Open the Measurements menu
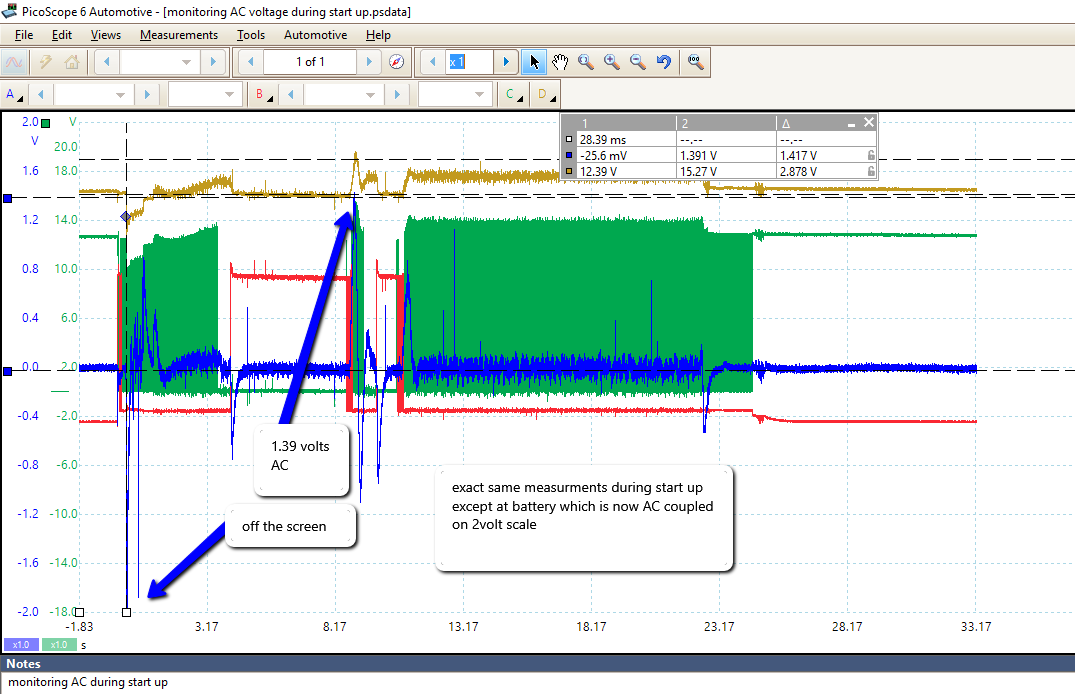Image resolution: width=1075 pixels, height=694 pixels. pyautogui.click(x=178, y=35)
